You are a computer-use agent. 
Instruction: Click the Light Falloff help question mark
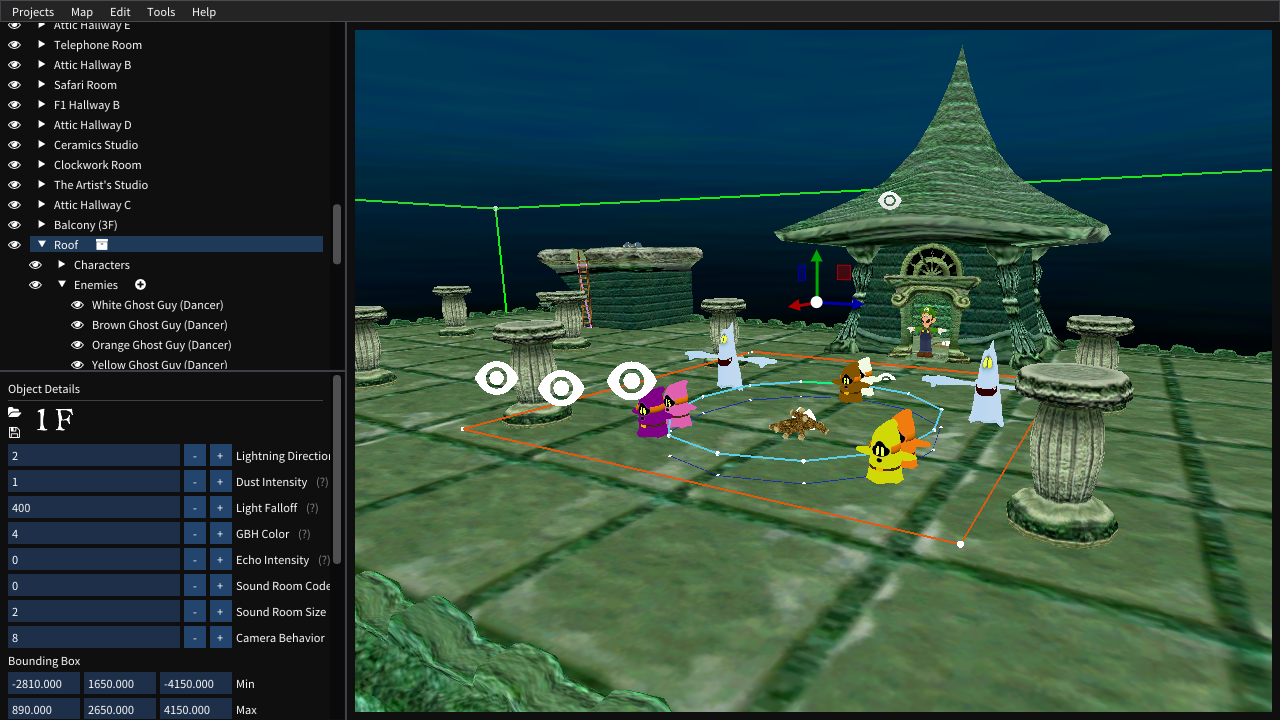pyautogui.click(x=312, y=508)
